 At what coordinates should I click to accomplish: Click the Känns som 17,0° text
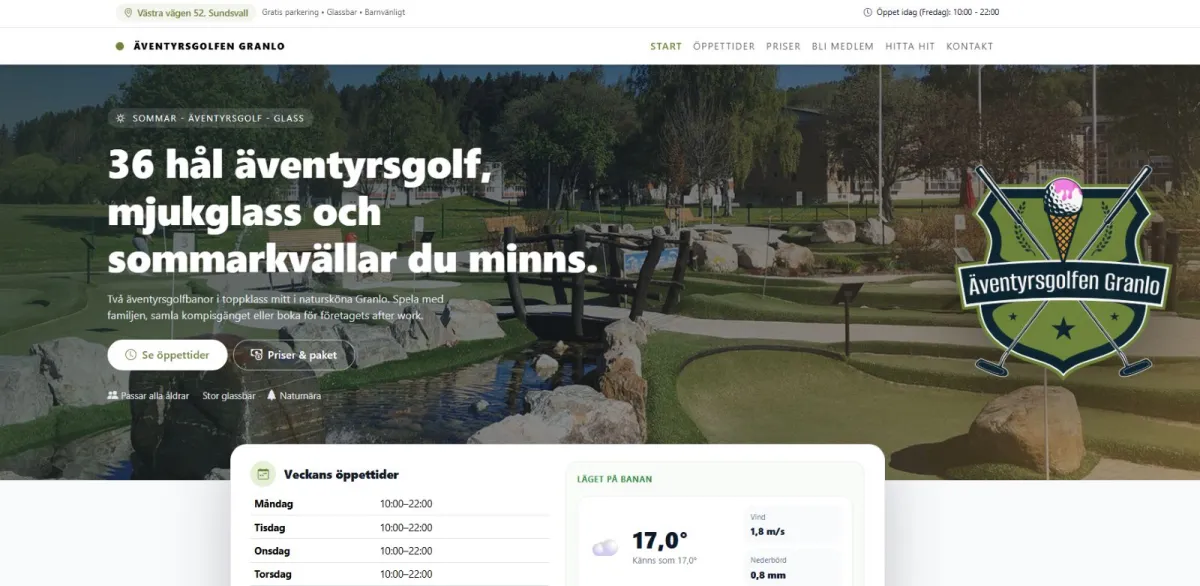tap(664, 561)
